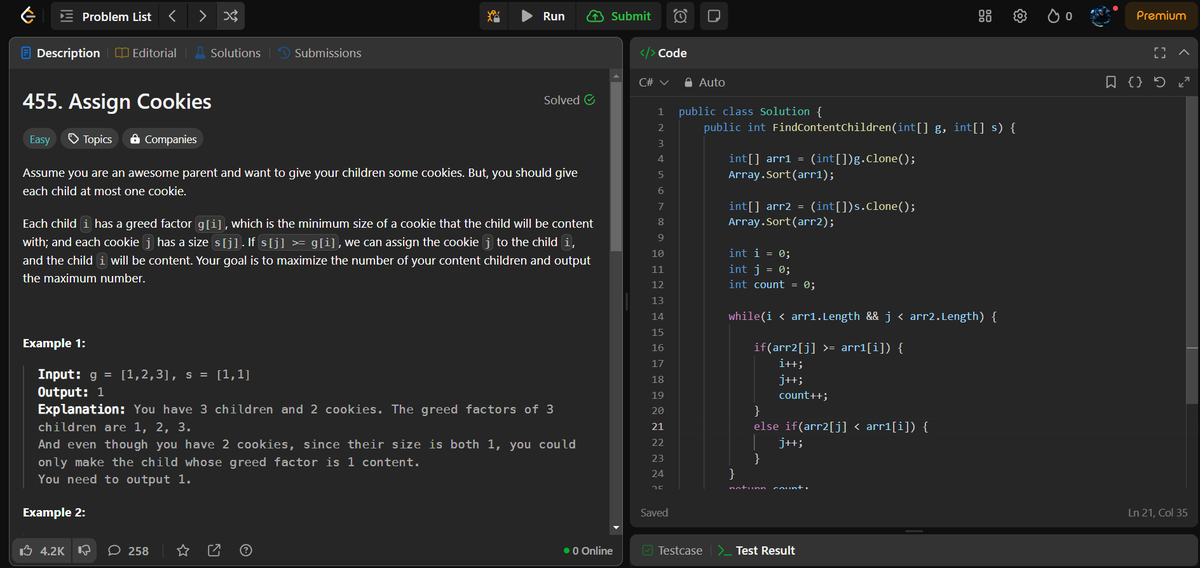Image resolution: width=1200 pixels, height=568 pixels.
Task: Click the Easy difficulty badge
Action: (x=40, y=139)
